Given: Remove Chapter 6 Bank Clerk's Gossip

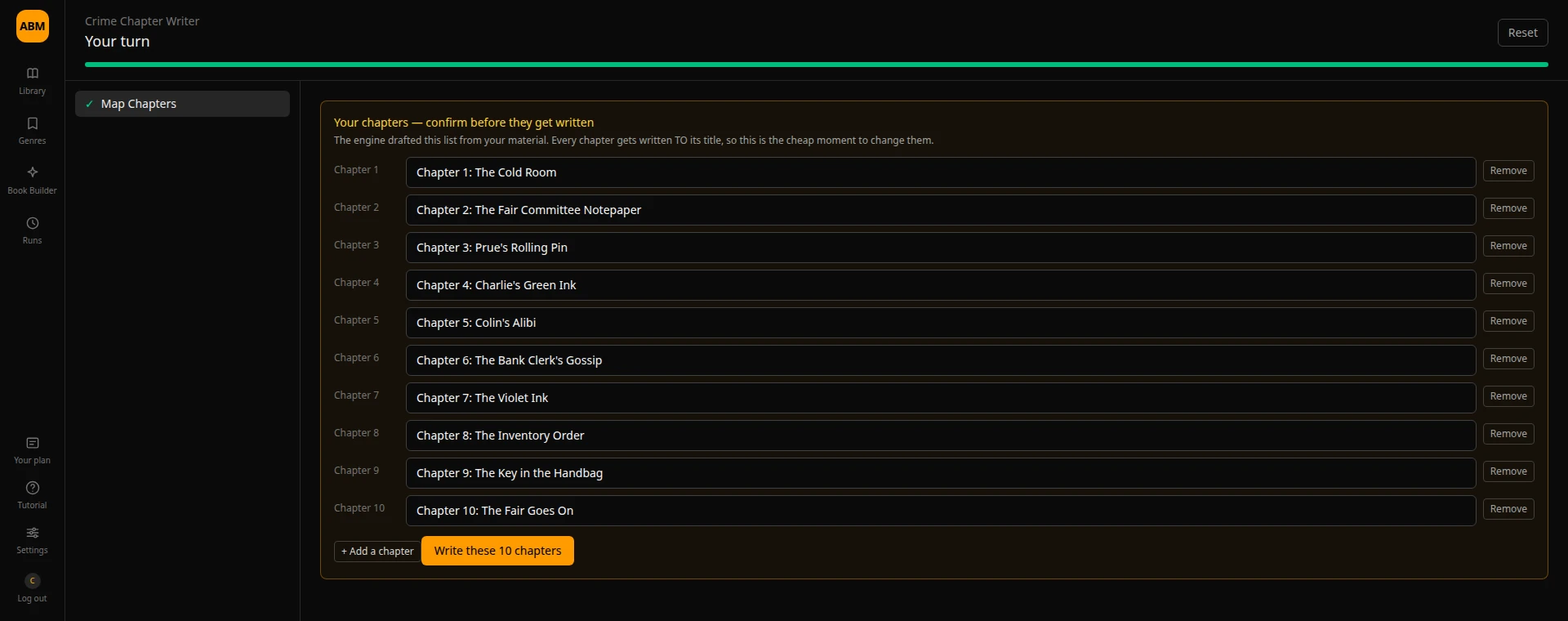Looking at the screenshot, I should (1508, 359).
